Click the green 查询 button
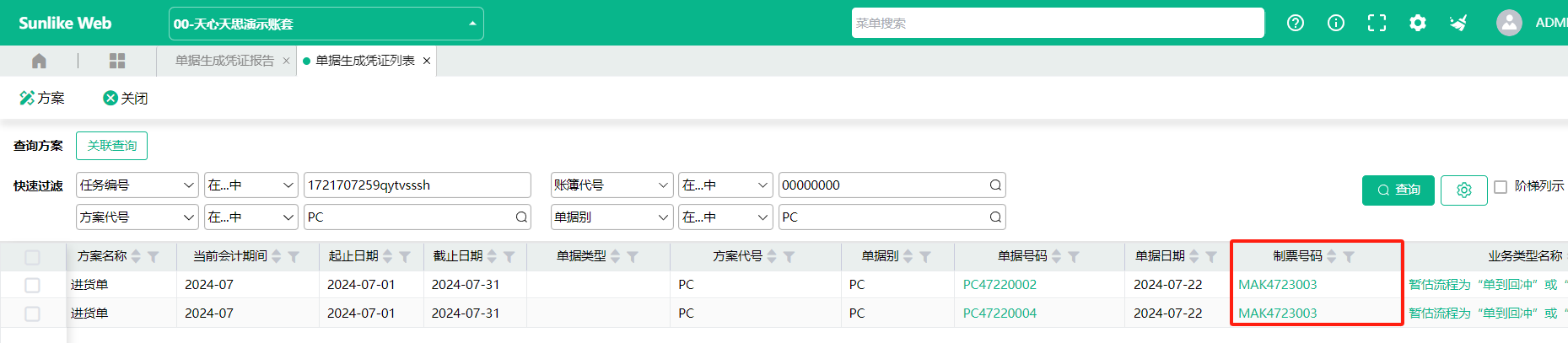This screenshot has height=343, width=1568. tap(1398, 190)
